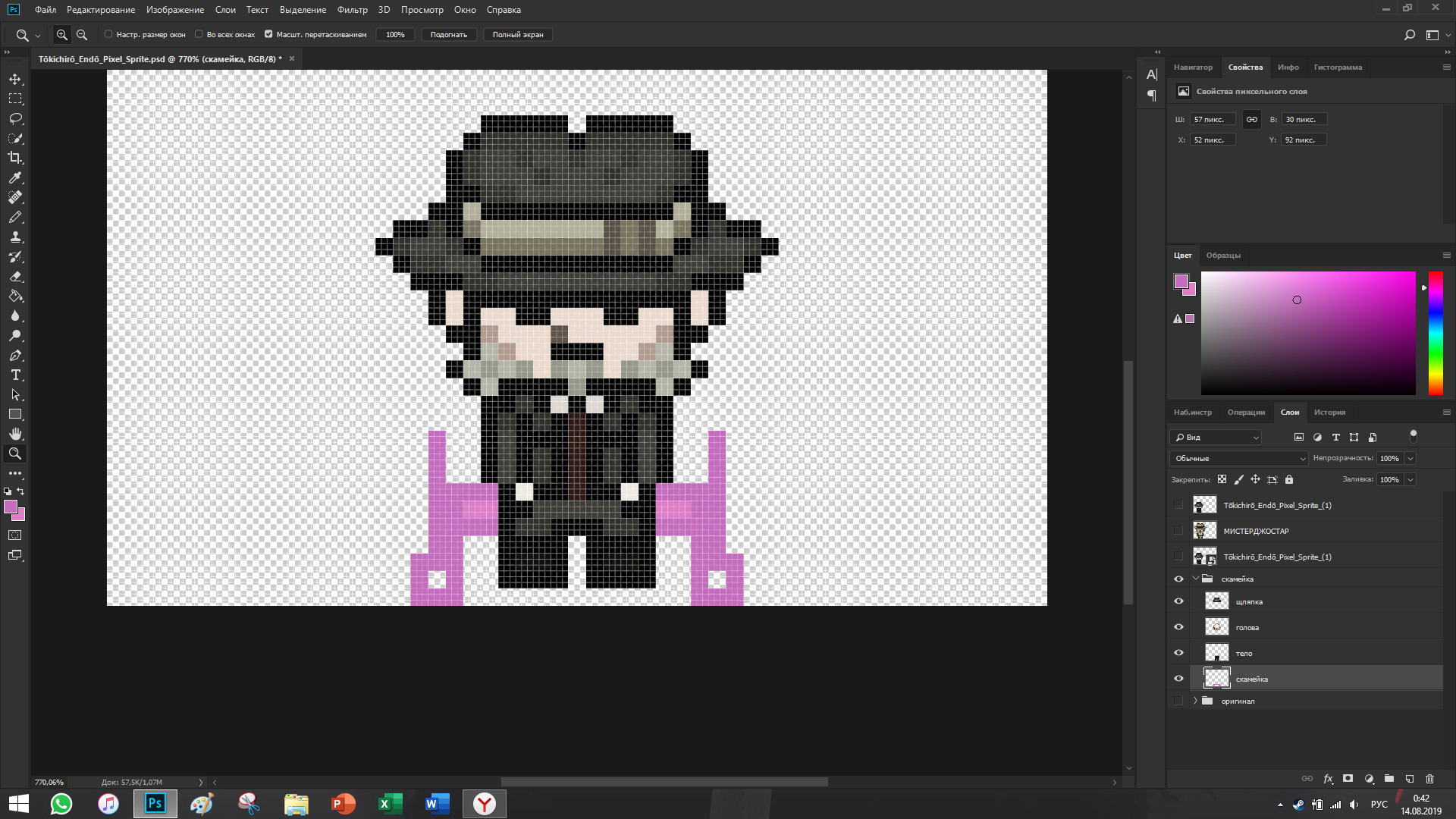Select the Horizontal Type tool
This screenshot has height=819, width=1456.
15,375
